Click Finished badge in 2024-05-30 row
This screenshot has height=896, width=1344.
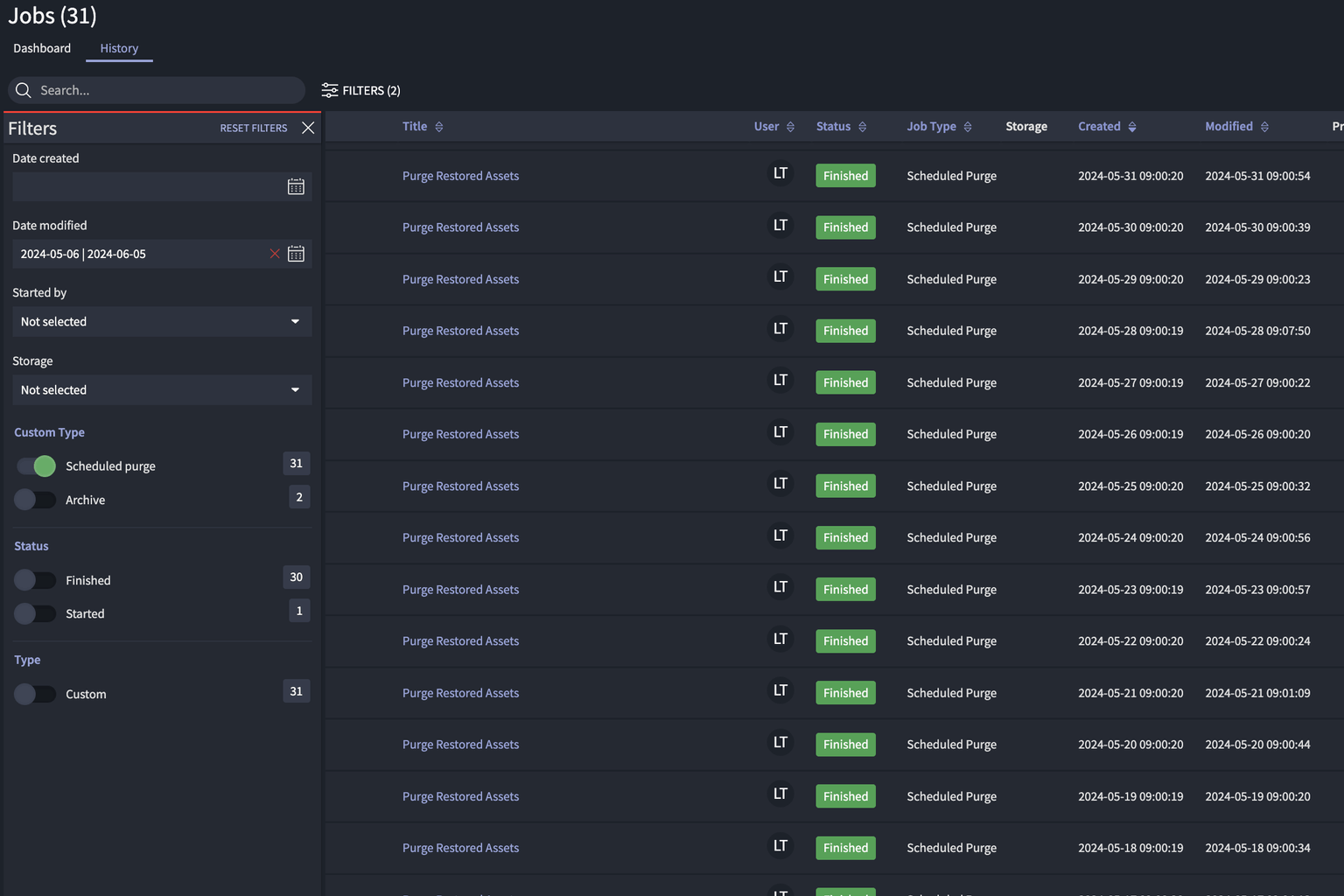coord(845,227)
